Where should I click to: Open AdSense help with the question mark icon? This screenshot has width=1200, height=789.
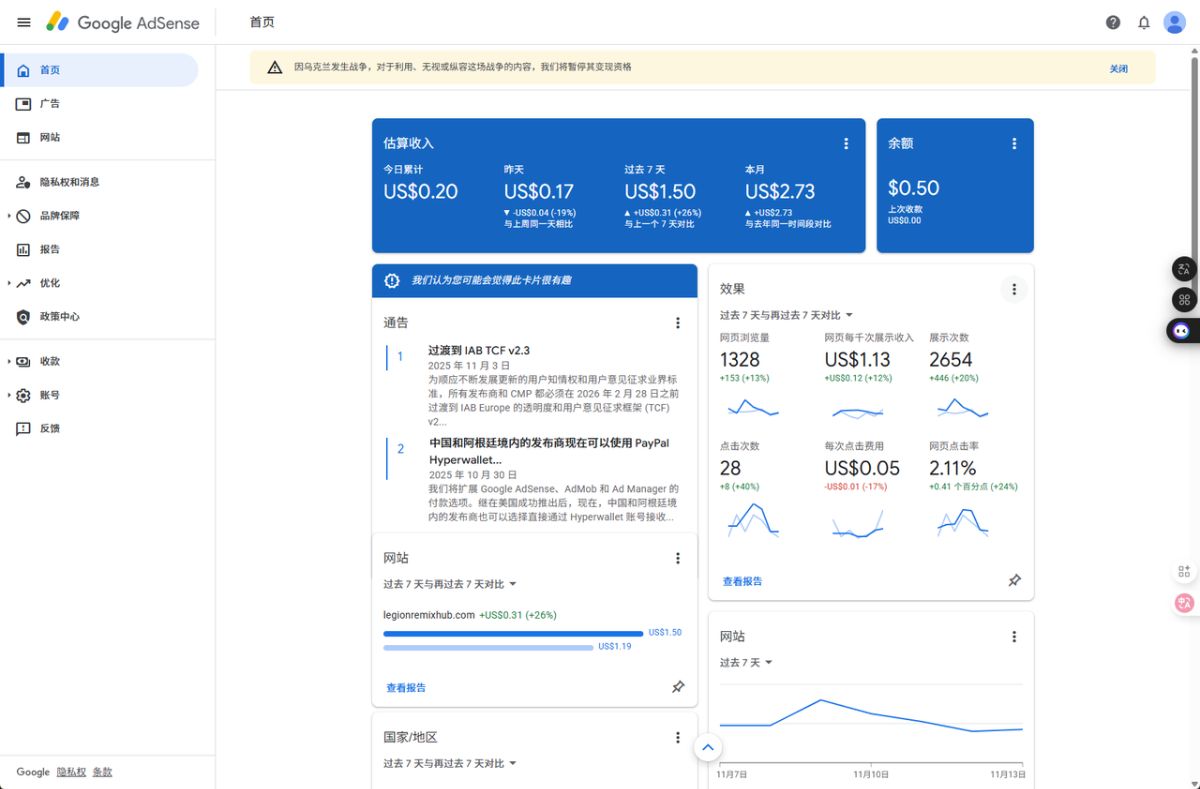(1112, 22)
